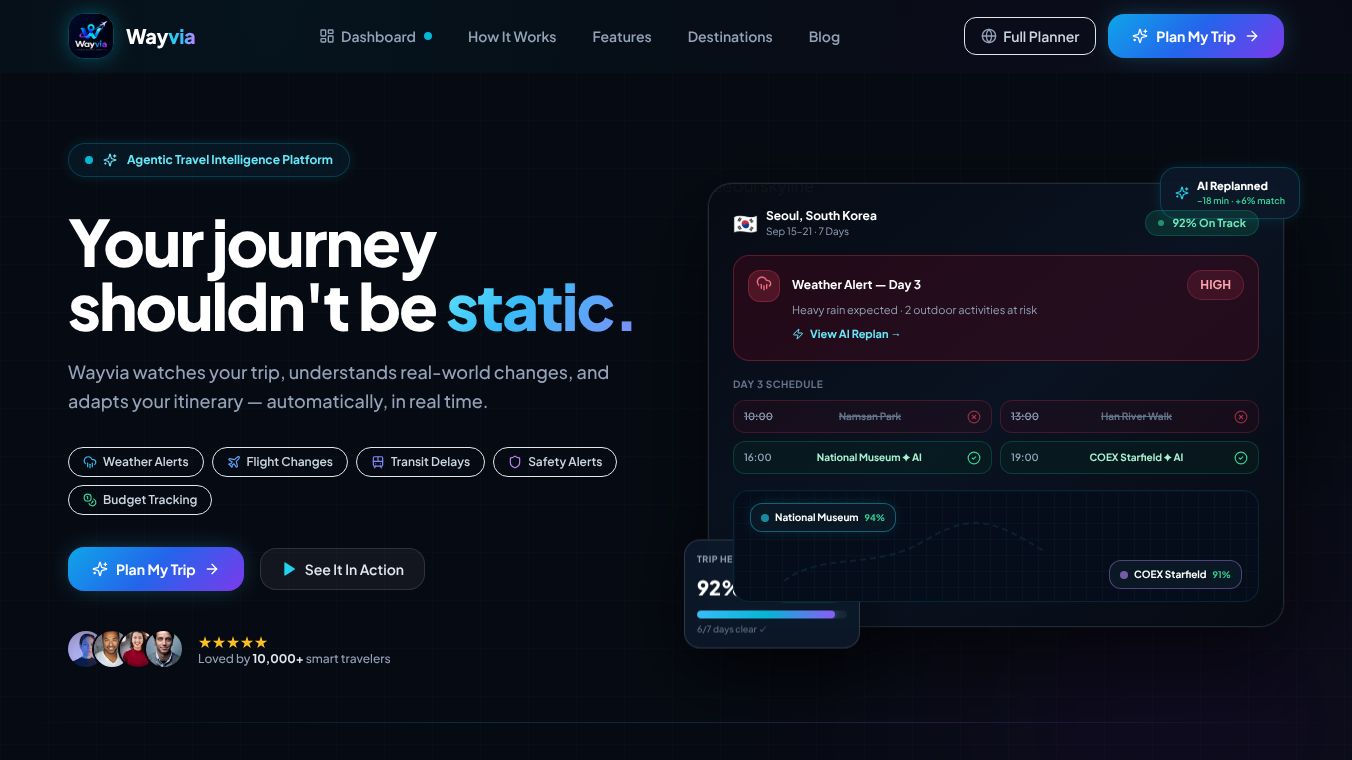Click the "−18 min · +6% match" text
The image size is (1352, 760).
[x=1241, y=201]
